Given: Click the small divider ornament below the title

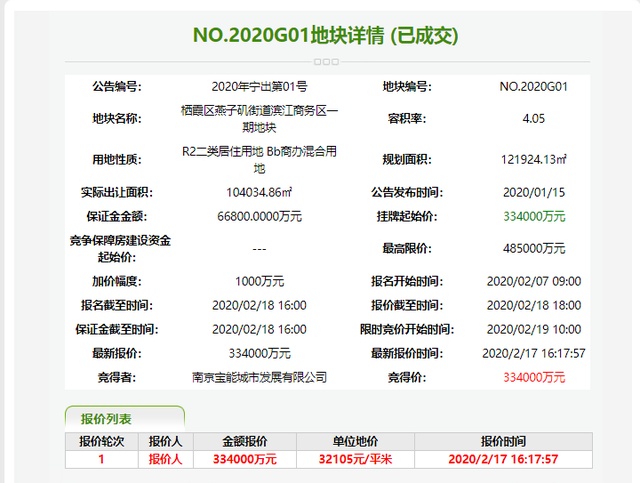Looking at the screenshot, I should [x=325, y=61].
